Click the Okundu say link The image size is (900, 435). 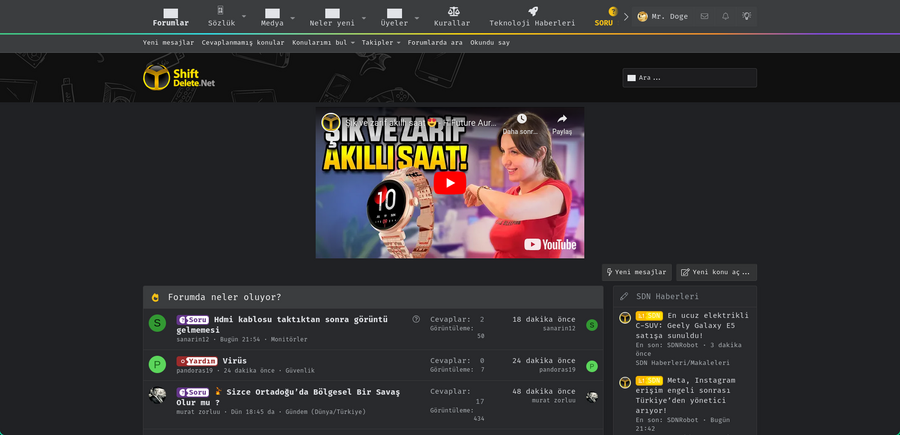point(490,42)
